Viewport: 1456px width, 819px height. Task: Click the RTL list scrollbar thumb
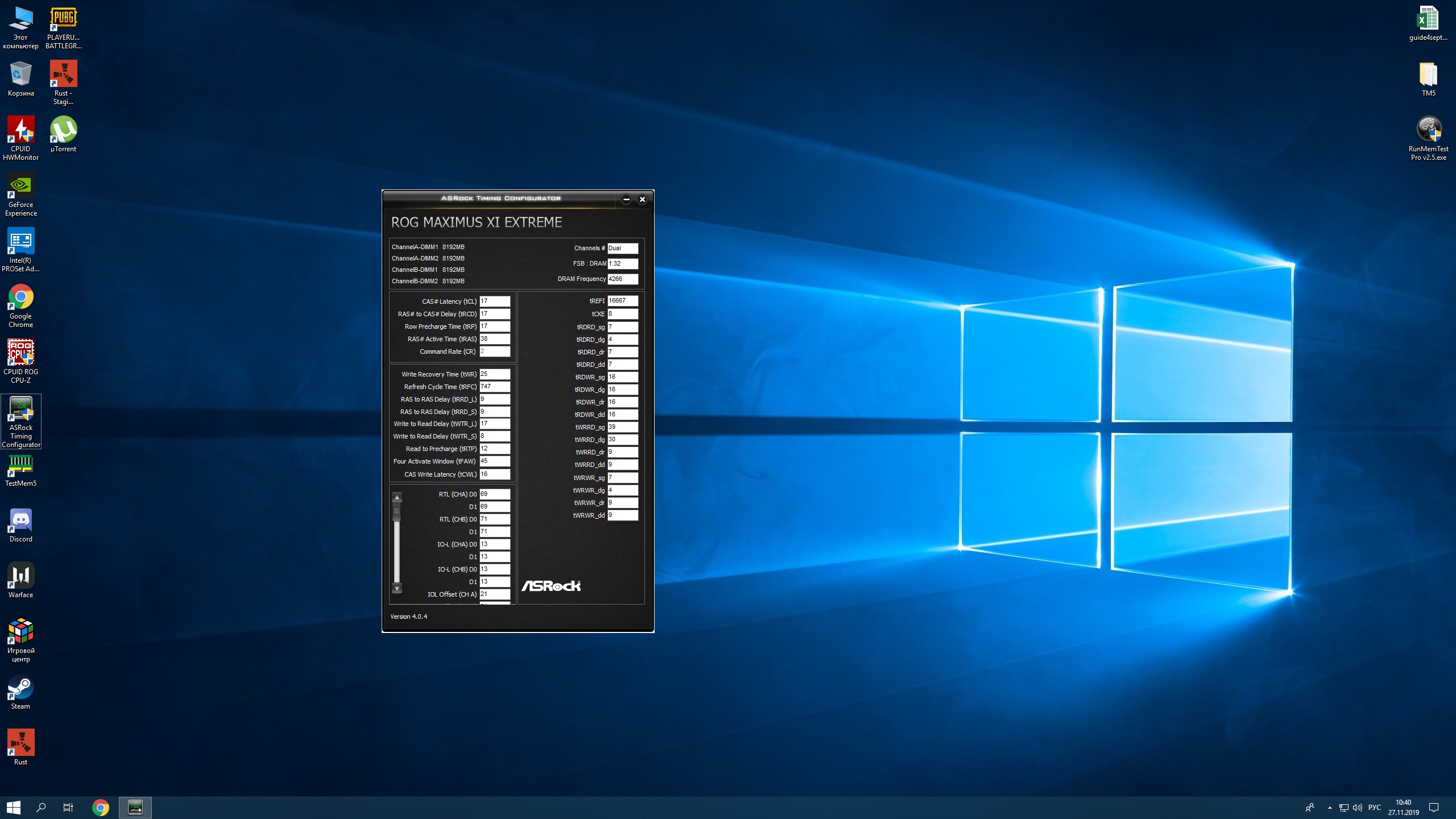click(397, 512)
